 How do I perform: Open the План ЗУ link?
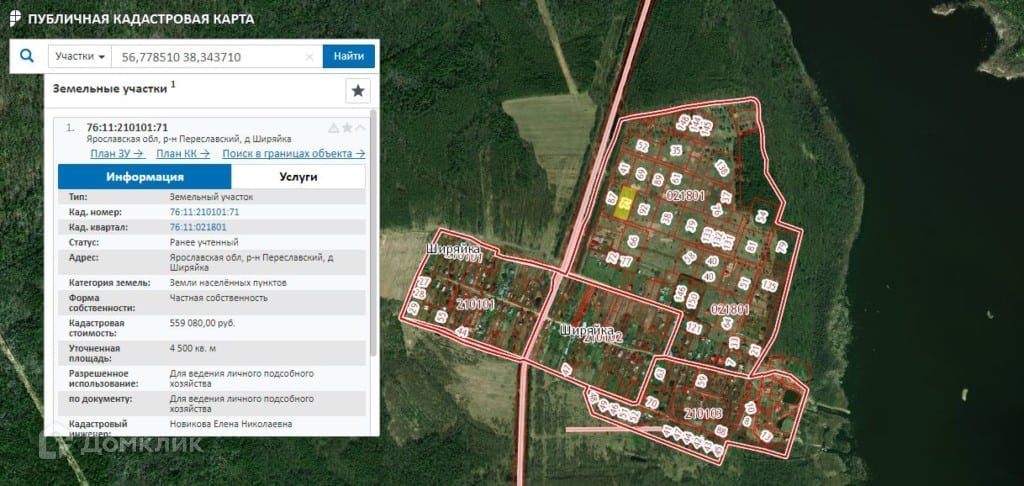click(118, 154)
